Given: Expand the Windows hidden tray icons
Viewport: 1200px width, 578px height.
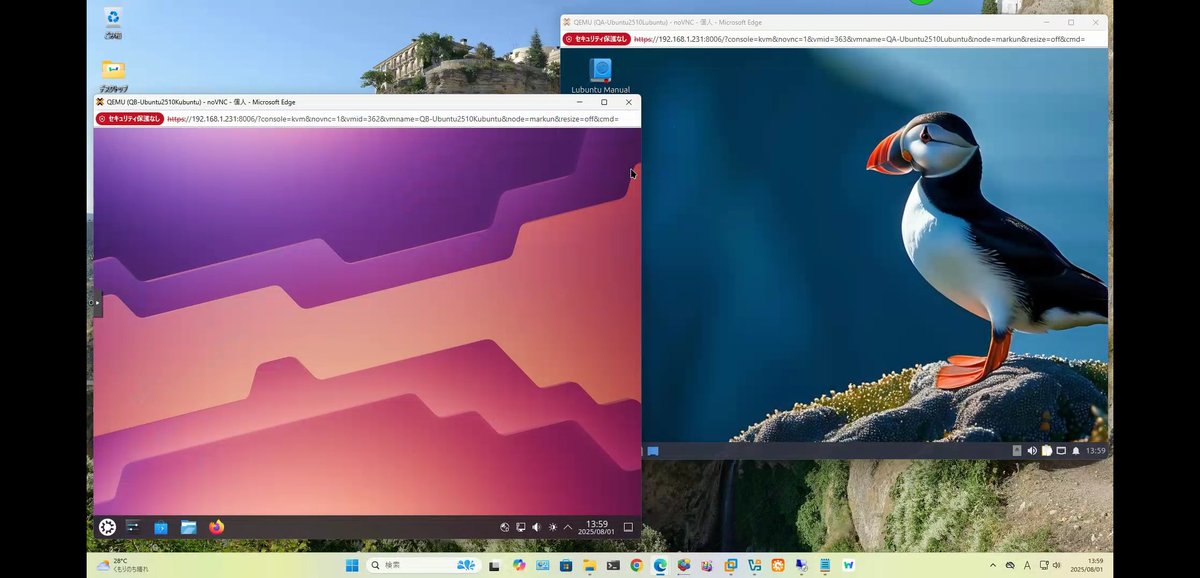Looking at the screenshot, I should [x=993, y=565].
